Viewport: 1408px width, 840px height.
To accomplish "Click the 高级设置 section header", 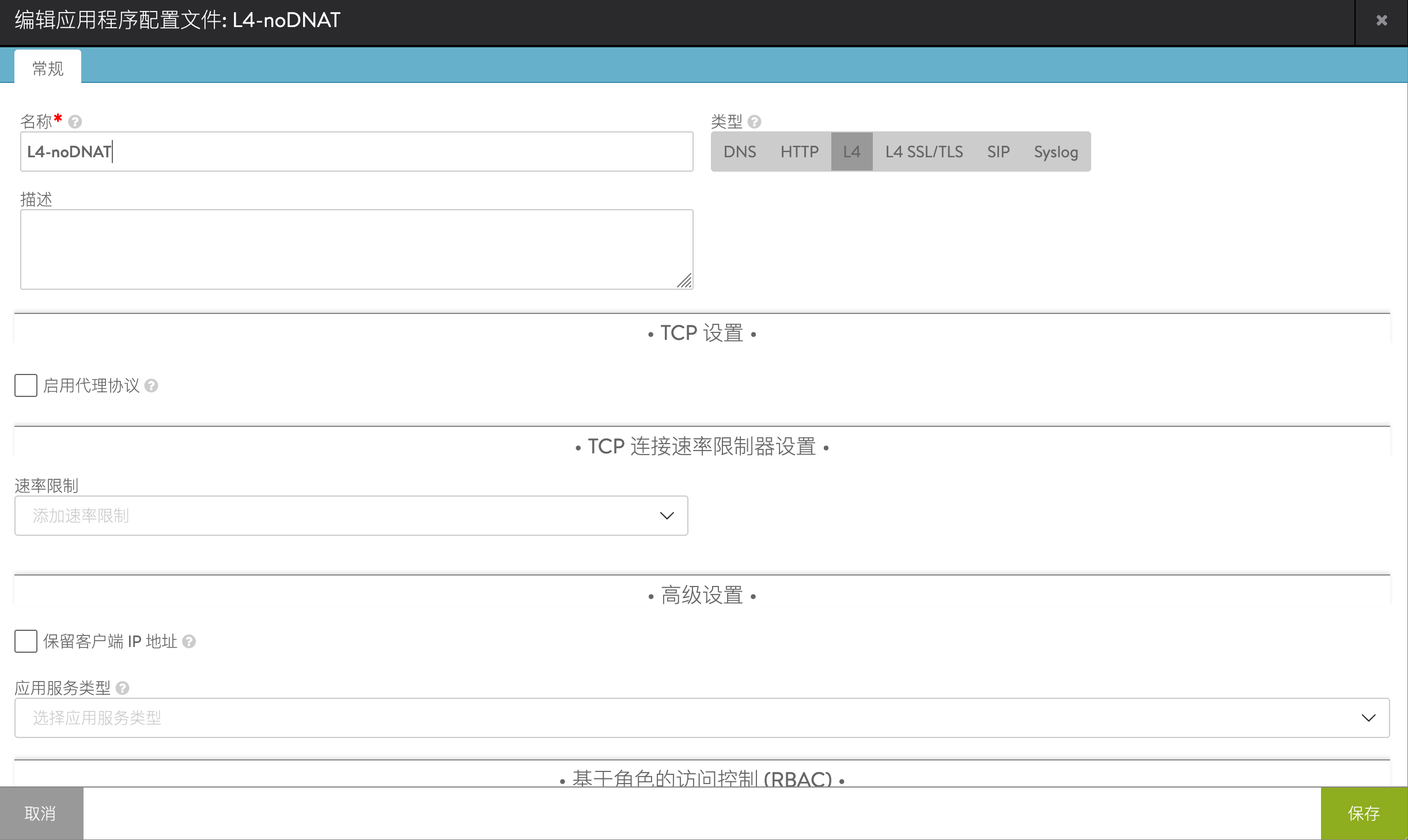I will (702, 595).
